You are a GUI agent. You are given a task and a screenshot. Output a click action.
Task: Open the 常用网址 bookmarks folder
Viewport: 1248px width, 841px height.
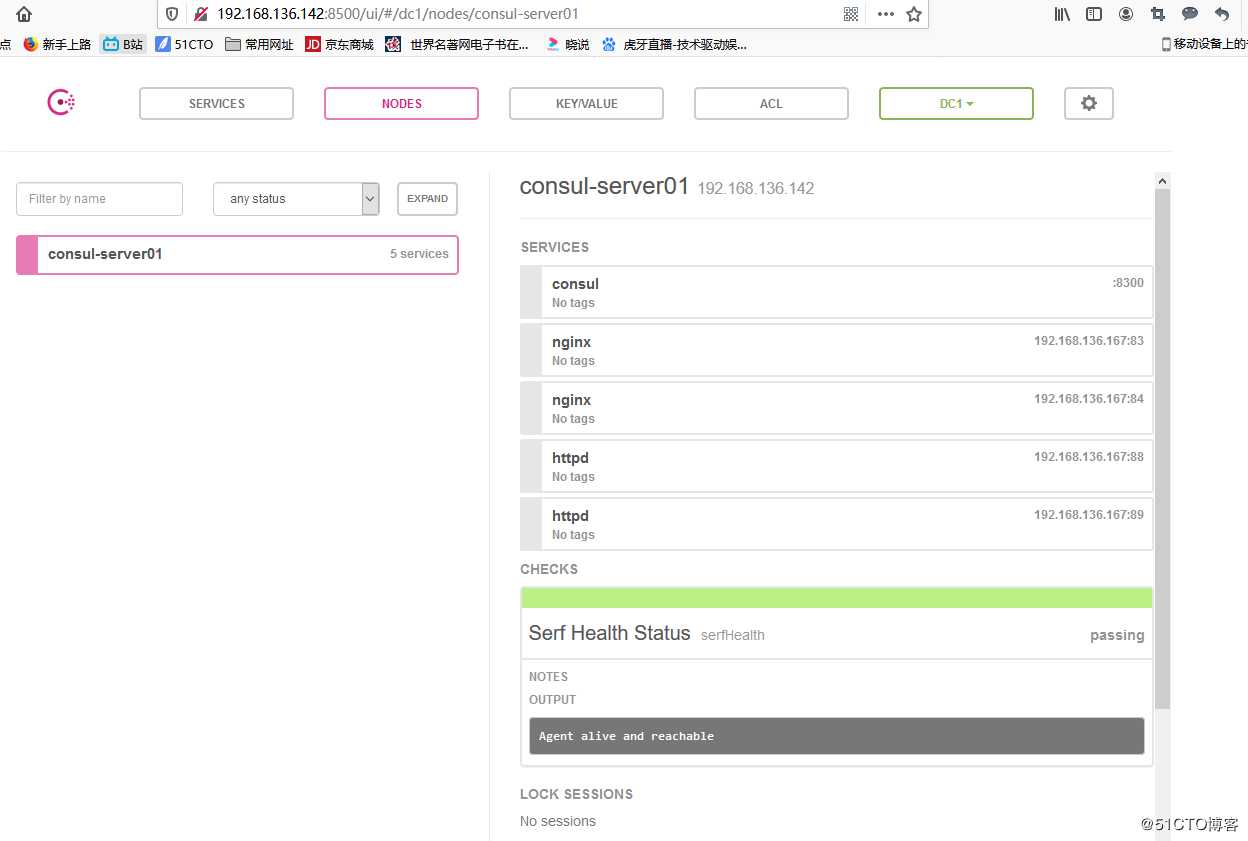click(259, 44)
